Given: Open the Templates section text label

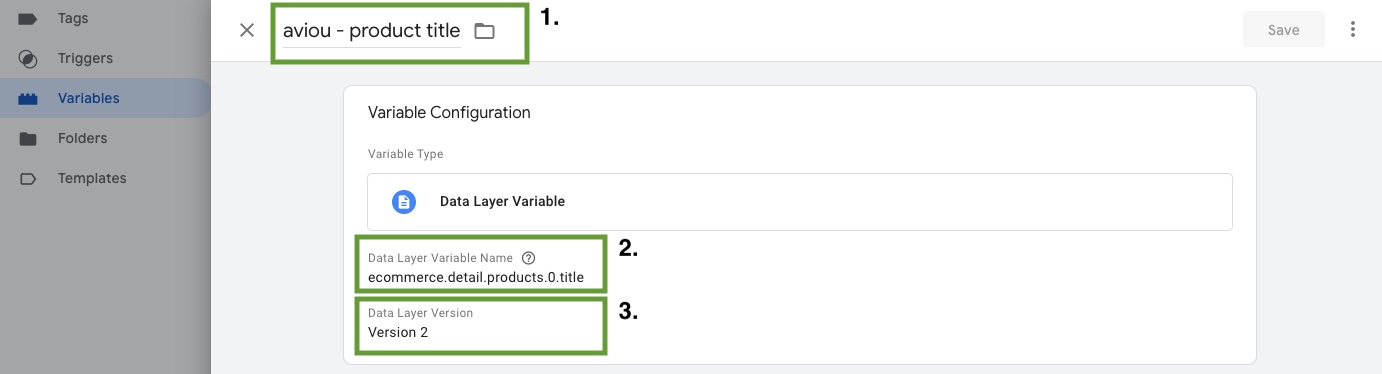Looking at the screenshot, I should 92,179.
